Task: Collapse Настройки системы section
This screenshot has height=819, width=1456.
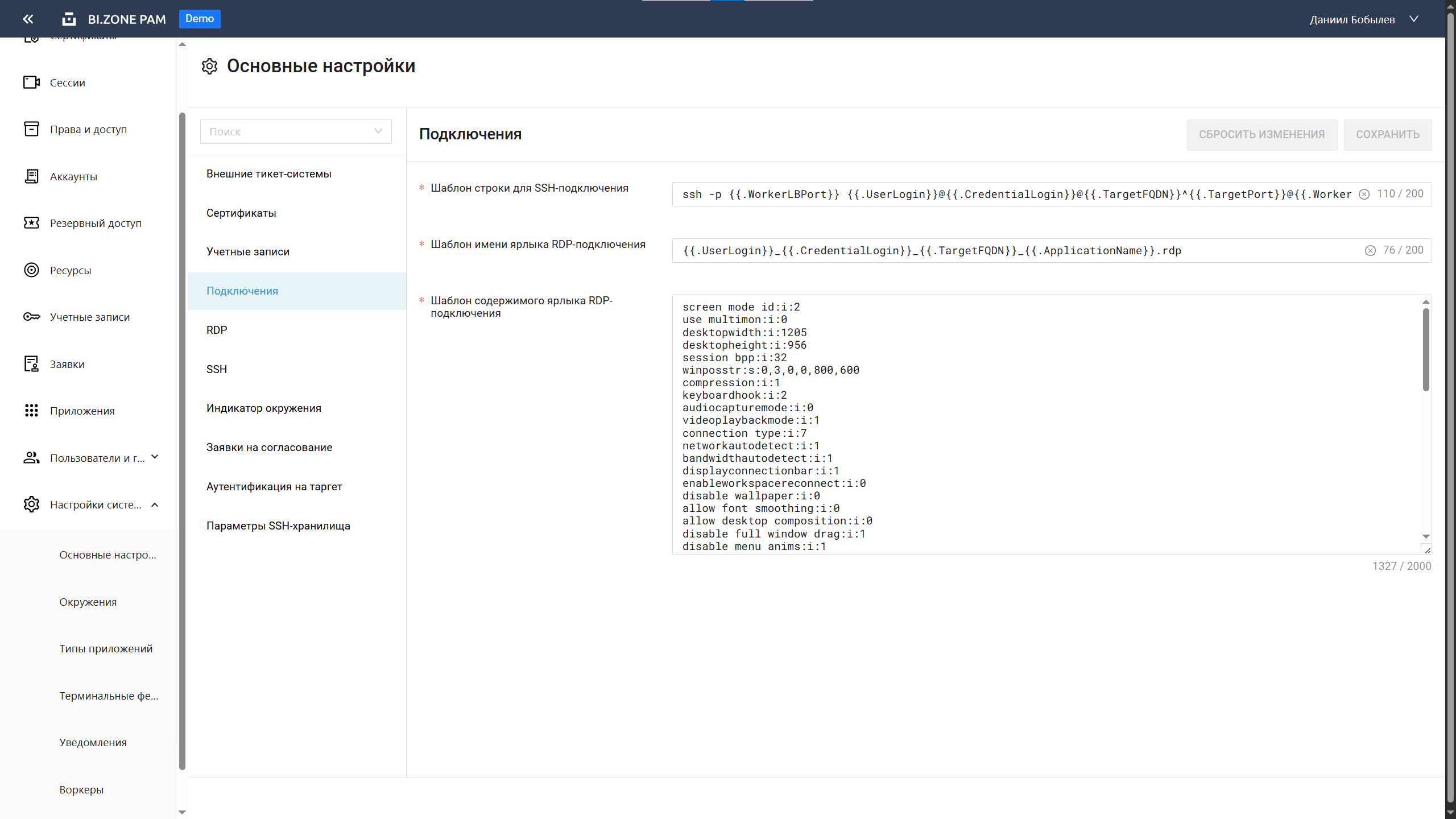Action: click(155, 505)
